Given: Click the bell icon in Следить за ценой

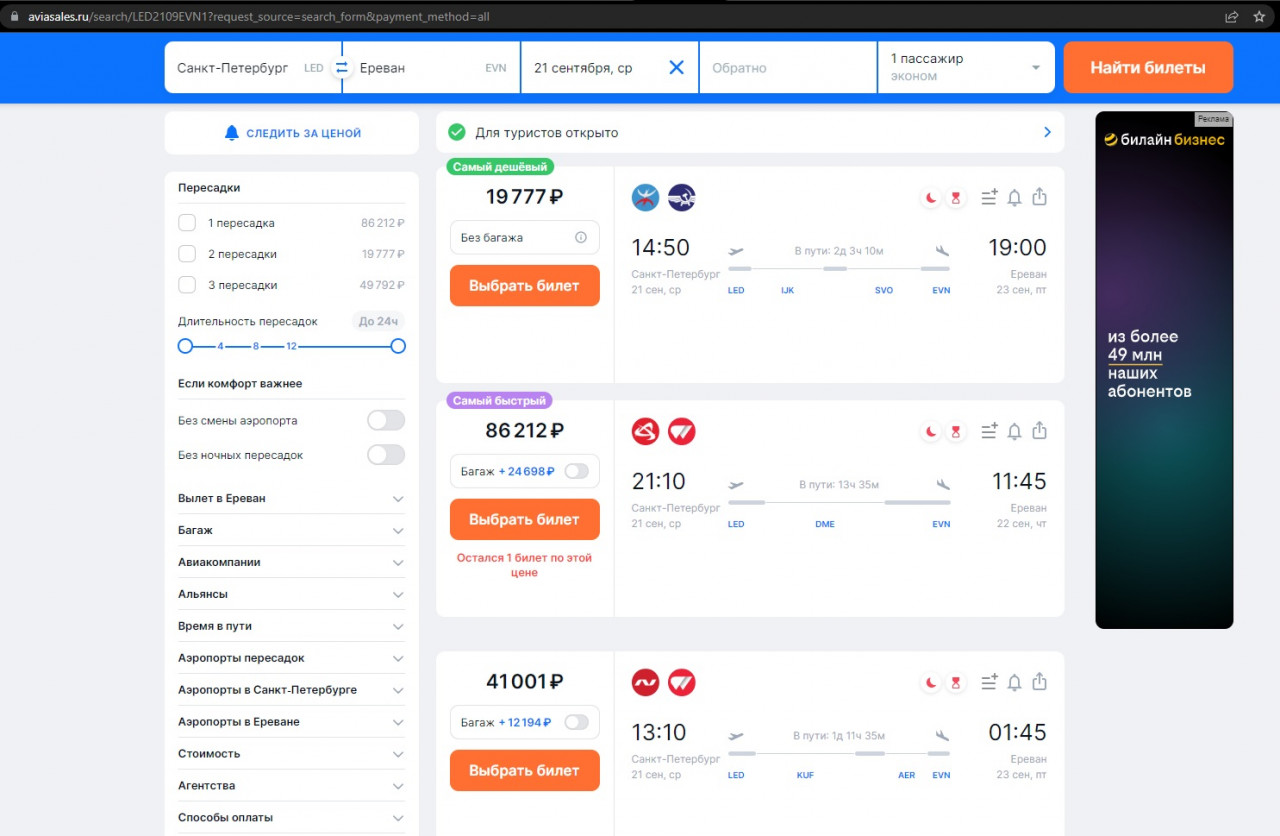Looking at the screenshot, I should pos(232,133).
